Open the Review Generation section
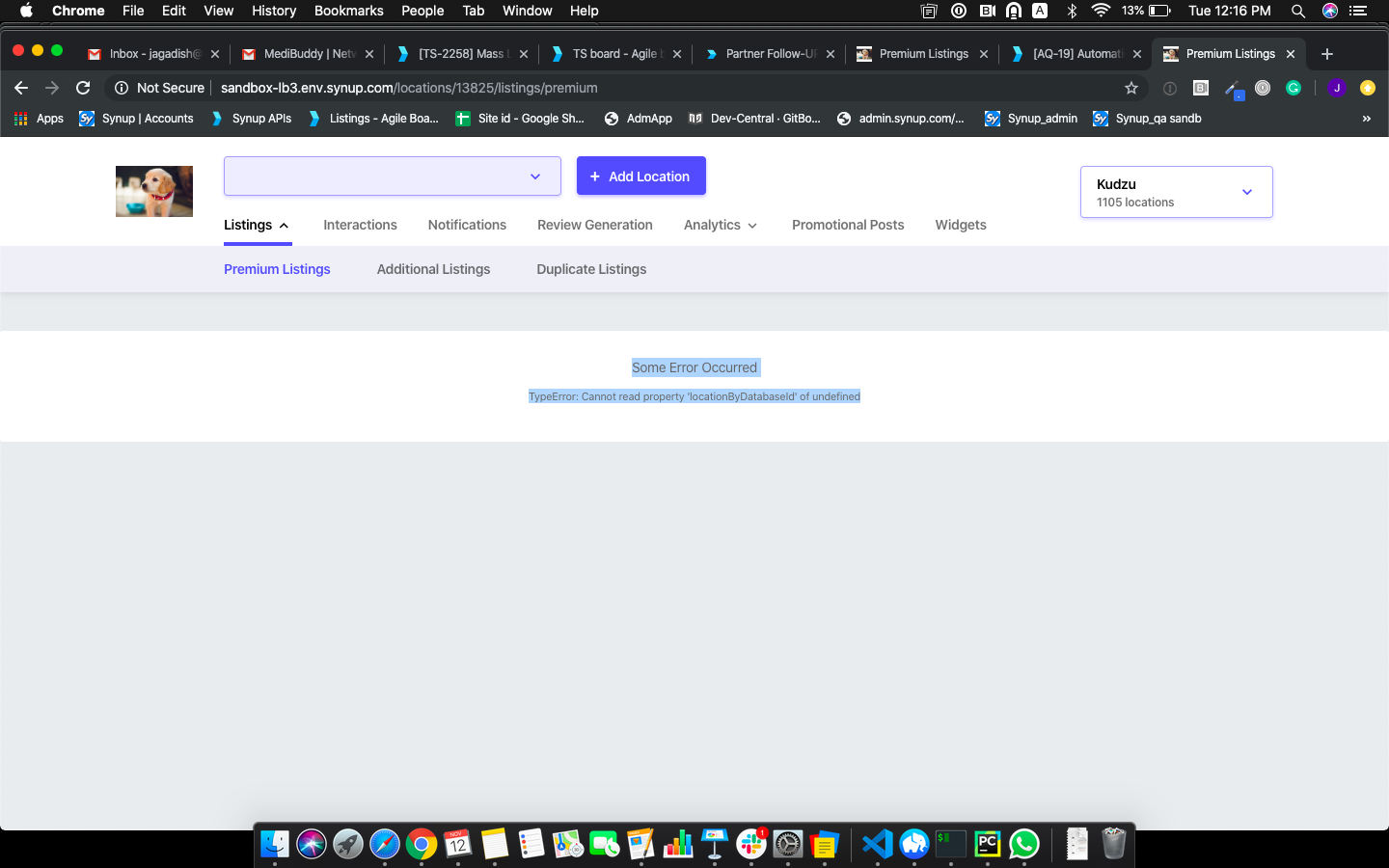 [594, 225]
